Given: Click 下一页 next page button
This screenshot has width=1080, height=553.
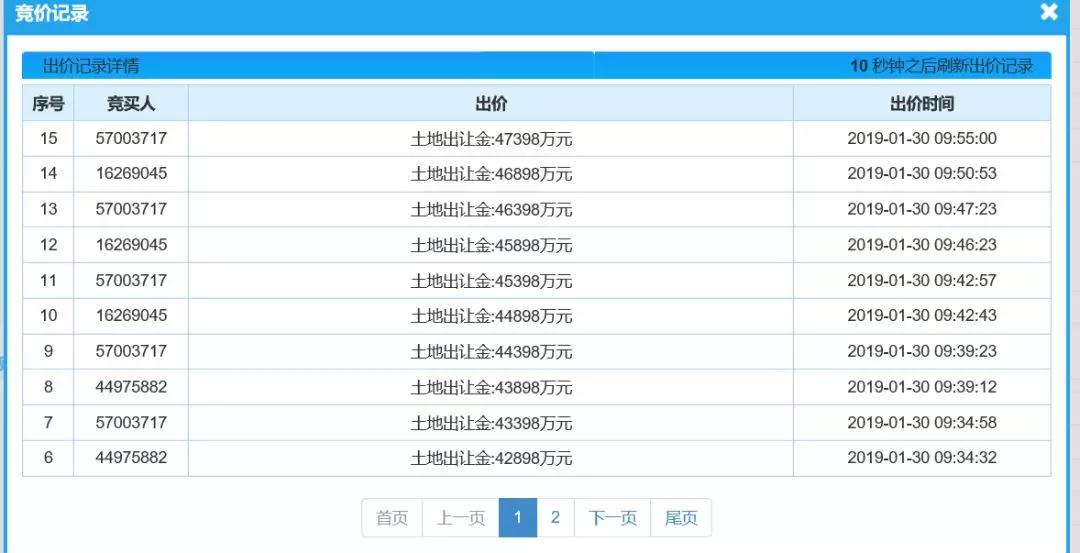Looking at the screenshot, I should pyautogui.click(x=612, y=518).
